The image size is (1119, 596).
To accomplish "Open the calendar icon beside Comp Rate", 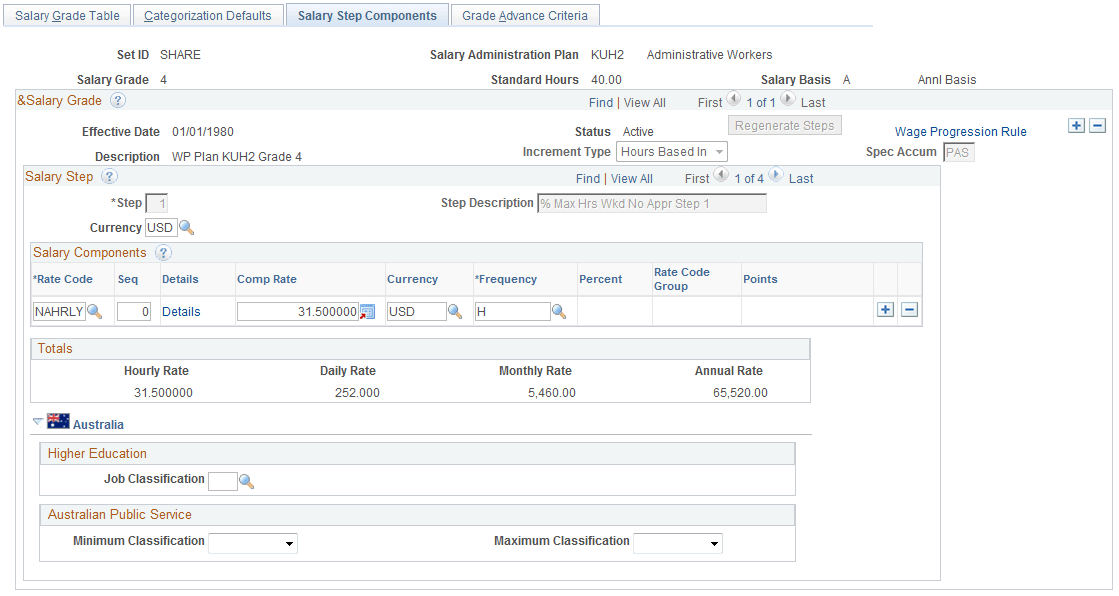I will pyautogui.click(x=367, y=311).
